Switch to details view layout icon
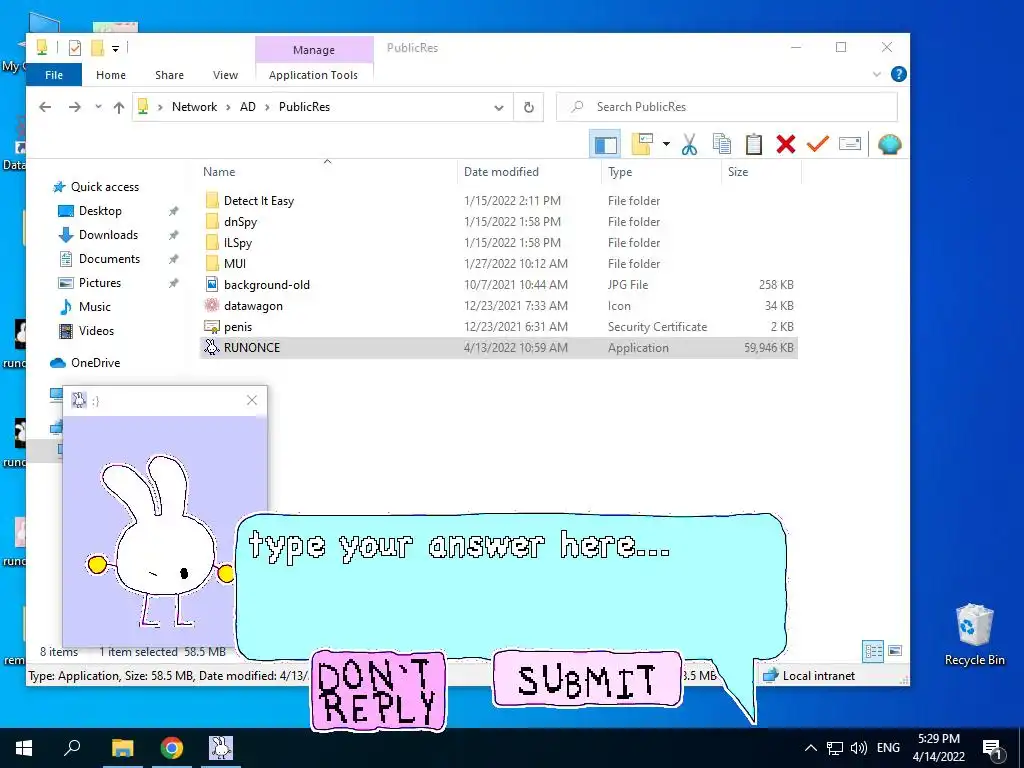The image size is (1024, 768). click(x=873, y=650)
